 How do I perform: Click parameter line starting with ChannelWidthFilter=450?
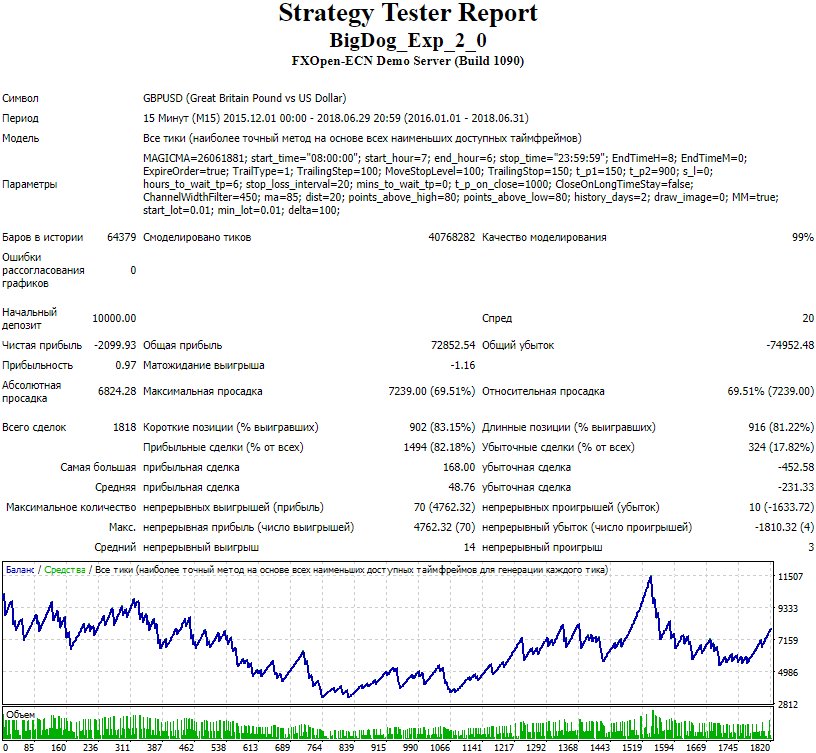(461, 197)
